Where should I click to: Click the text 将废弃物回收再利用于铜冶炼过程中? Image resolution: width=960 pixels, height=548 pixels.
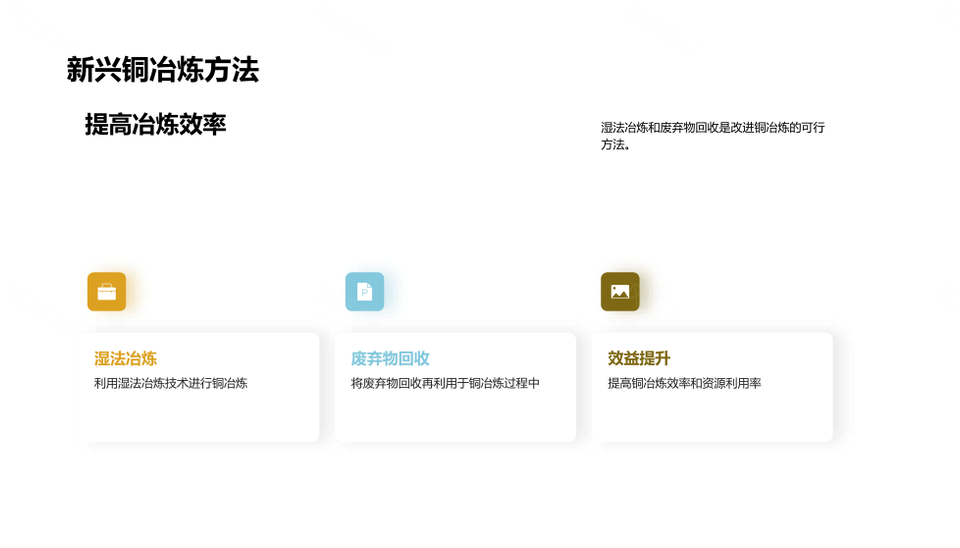445,383
